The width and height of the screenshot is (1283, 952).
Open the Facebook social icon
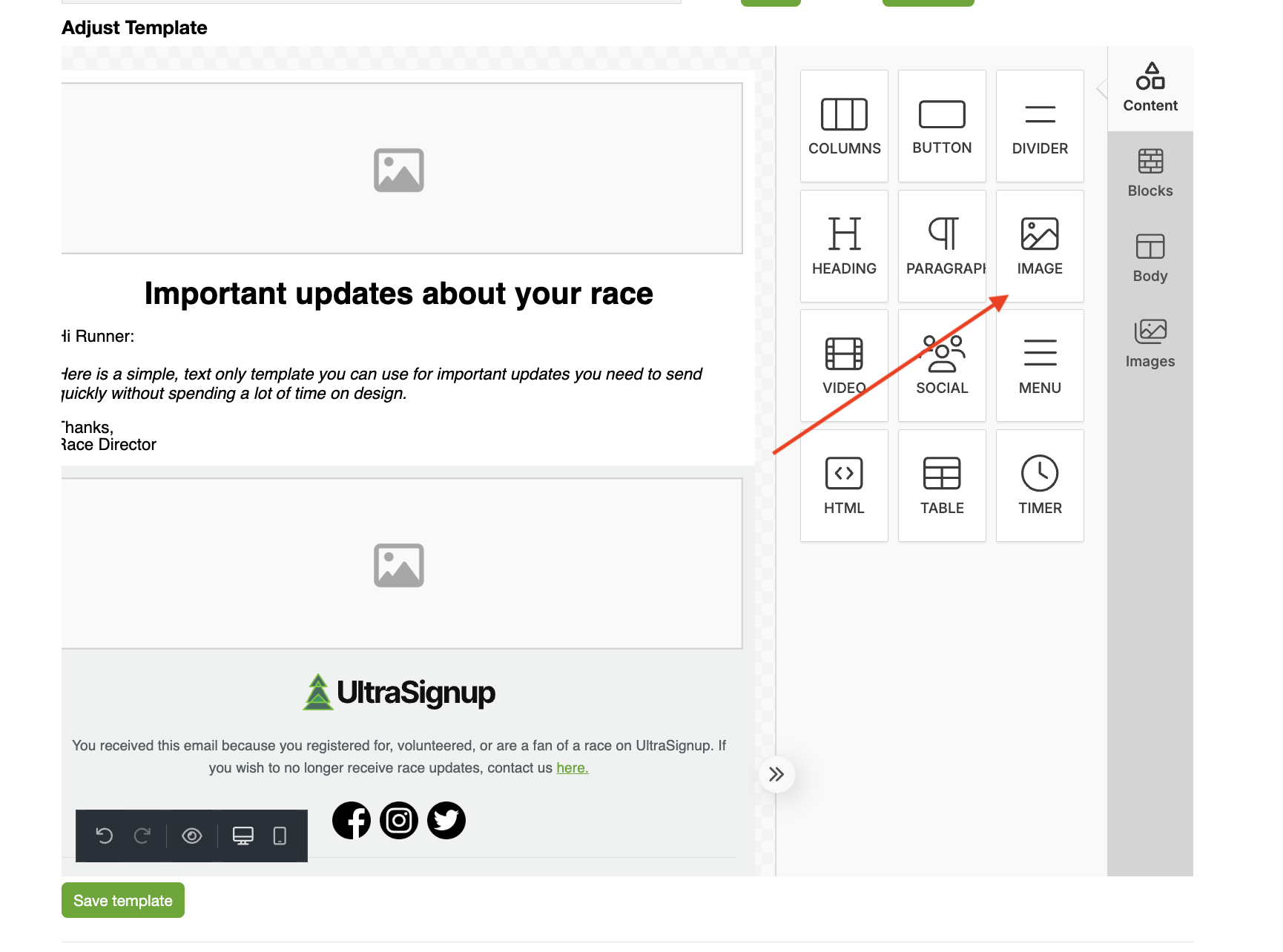click(x=352, y=820)
